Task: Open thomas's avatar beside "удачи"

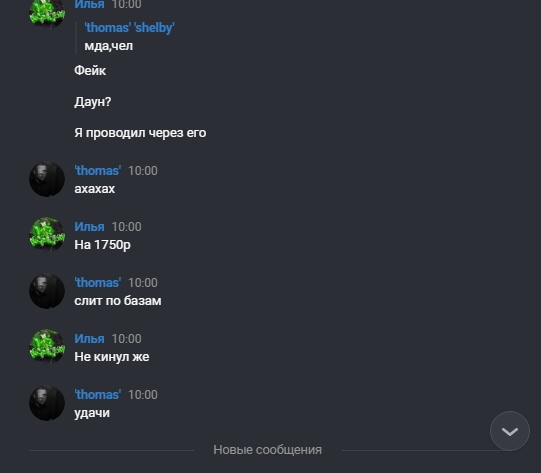Action: pos(47,403)
